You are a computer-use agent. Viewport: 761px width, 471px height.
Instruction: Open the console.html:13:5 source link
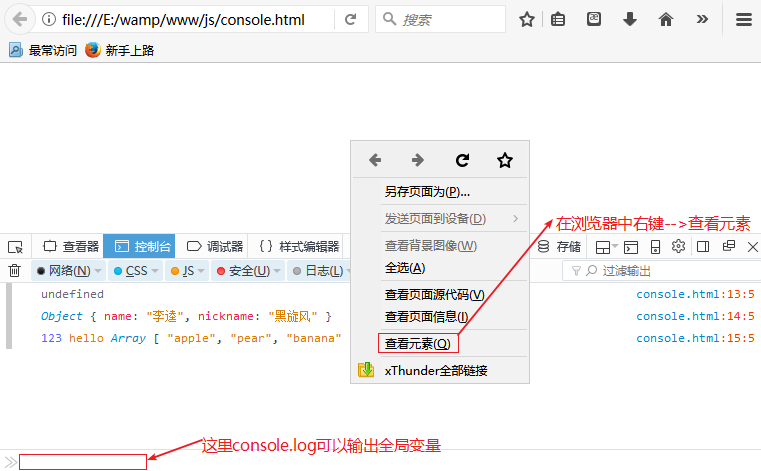[x=695, y=294]
